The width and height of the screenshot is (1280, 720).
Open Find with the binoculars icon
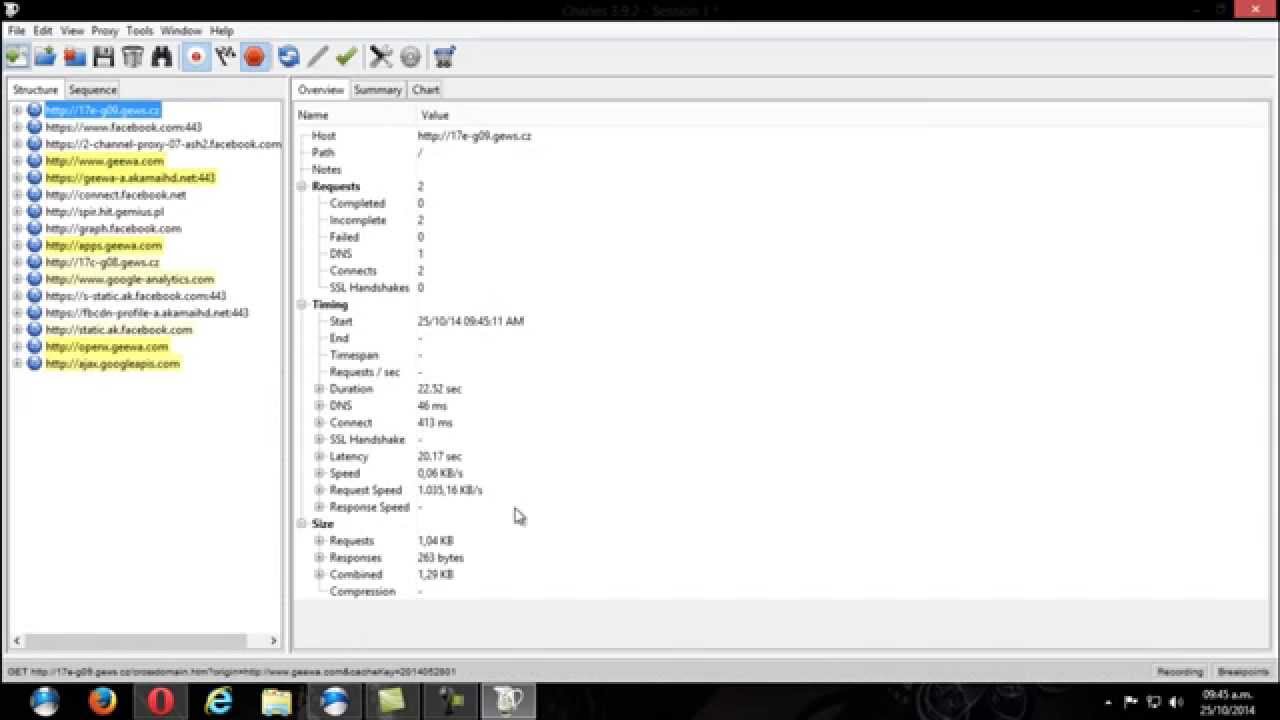(162, 57)
